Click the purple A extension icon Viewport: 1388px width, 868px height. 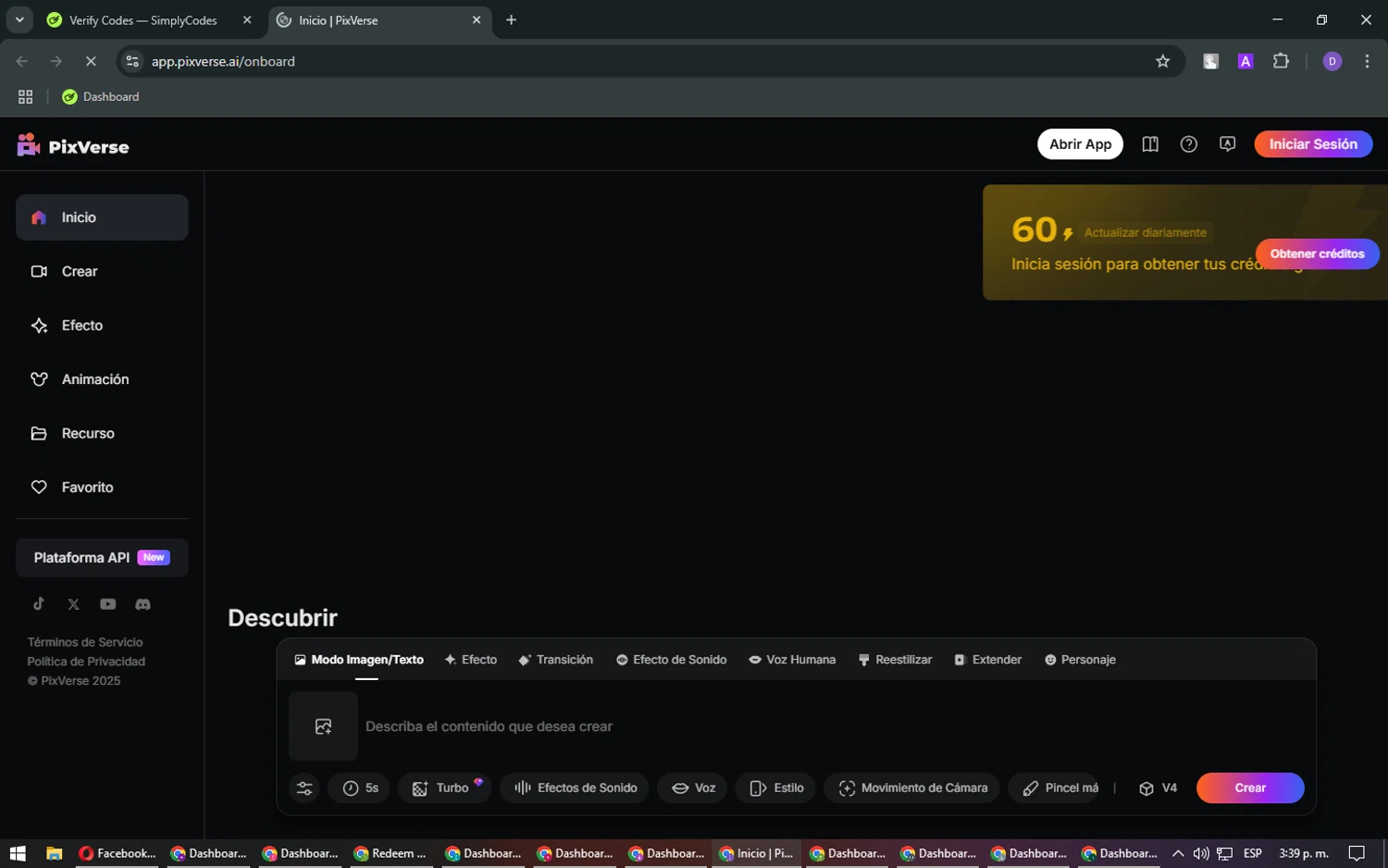[1245, 61]
